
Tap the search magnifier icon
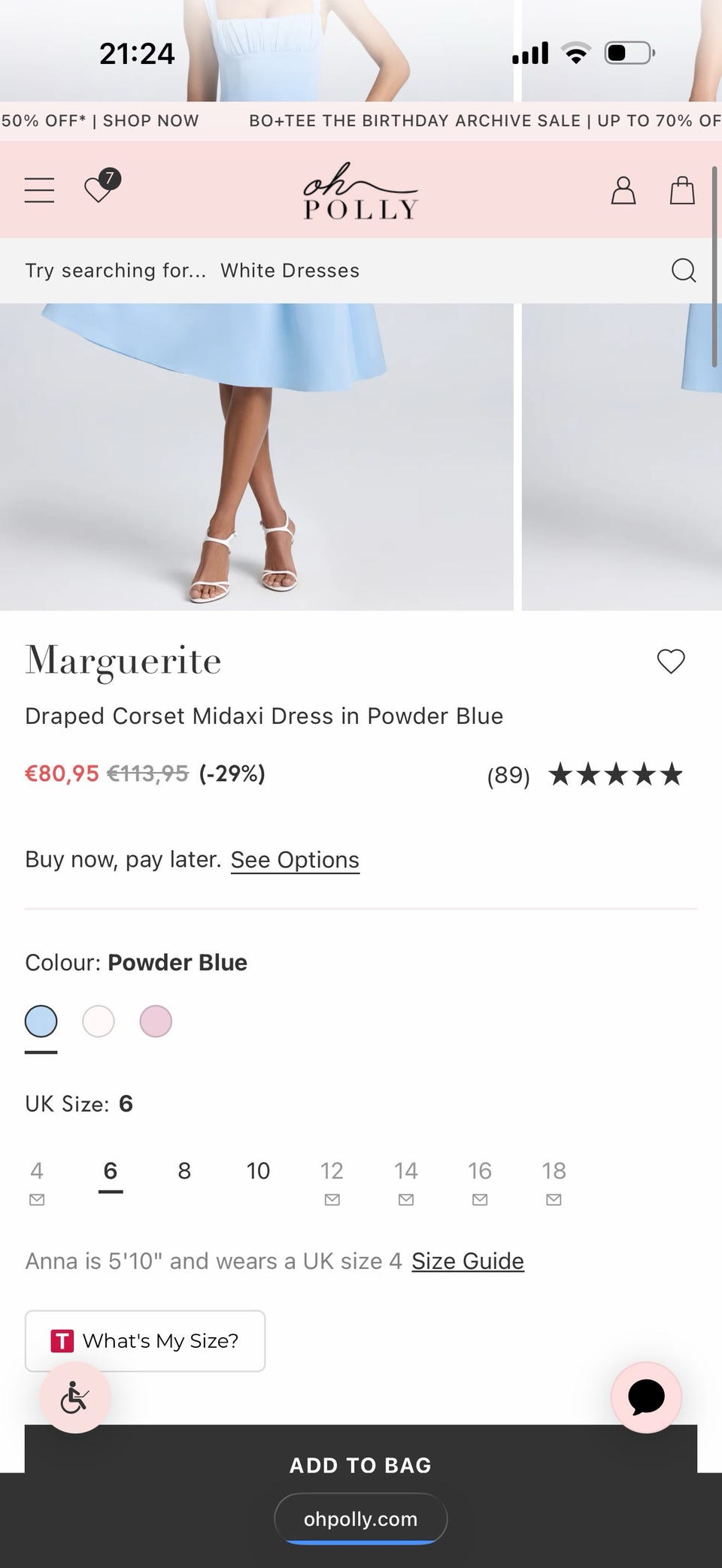pos(683,270)
